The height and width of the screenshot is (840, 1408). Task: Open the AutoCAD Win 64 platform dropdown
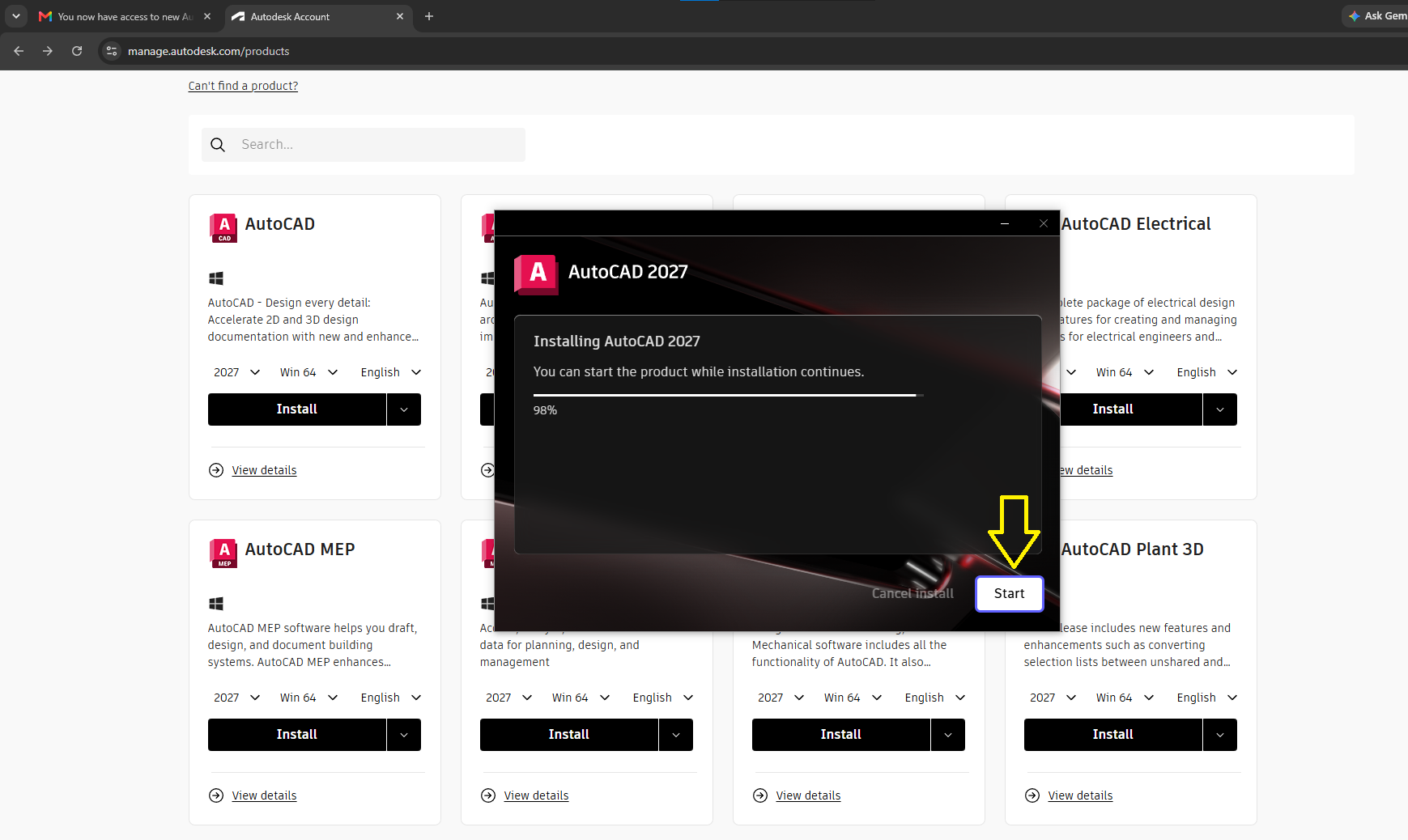[308, 372]
